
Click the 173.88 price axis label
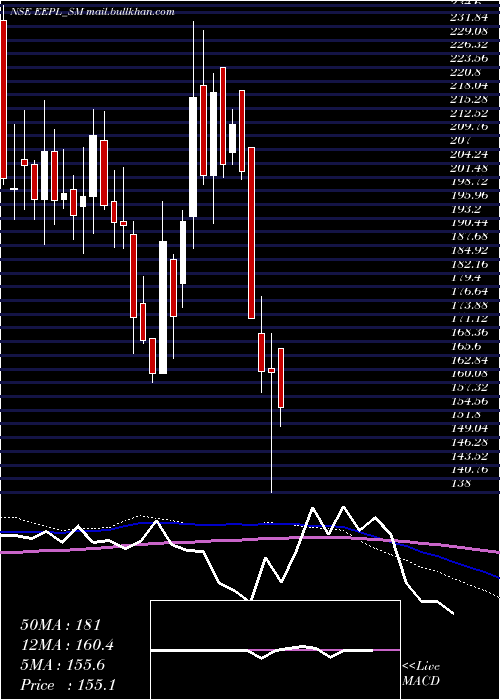coord(468,305)
